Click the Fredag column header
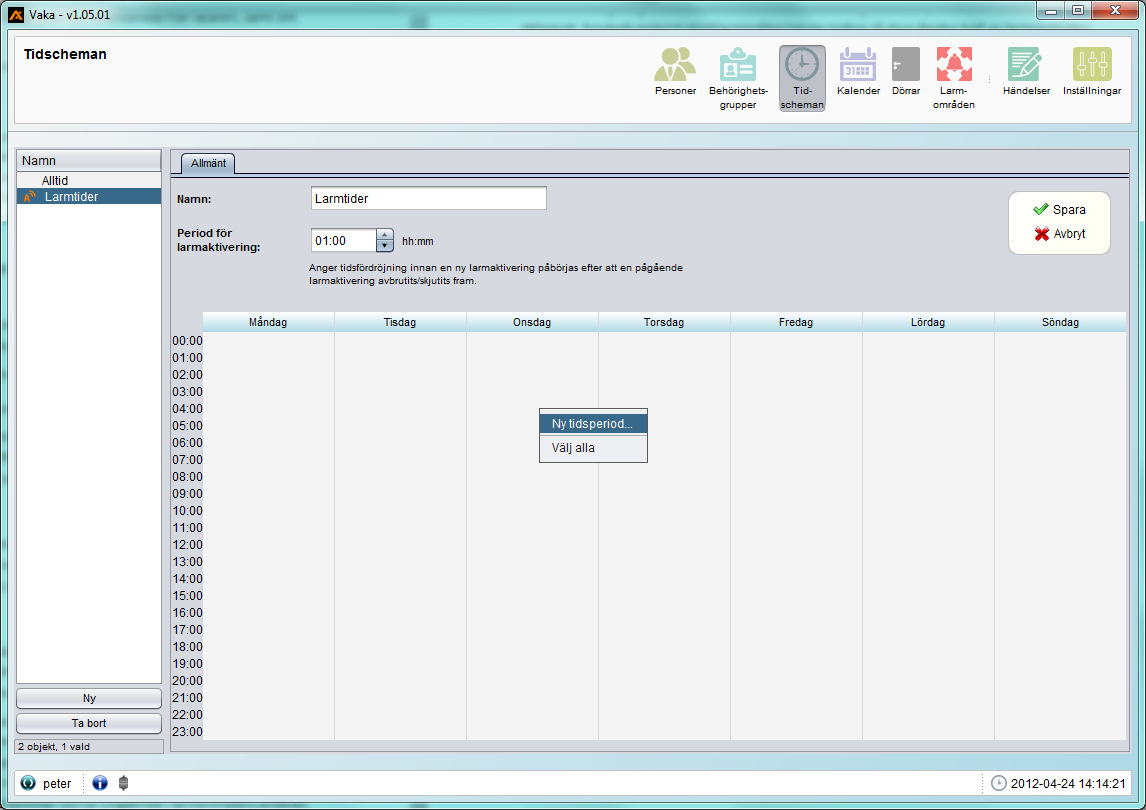 [796, 322]
